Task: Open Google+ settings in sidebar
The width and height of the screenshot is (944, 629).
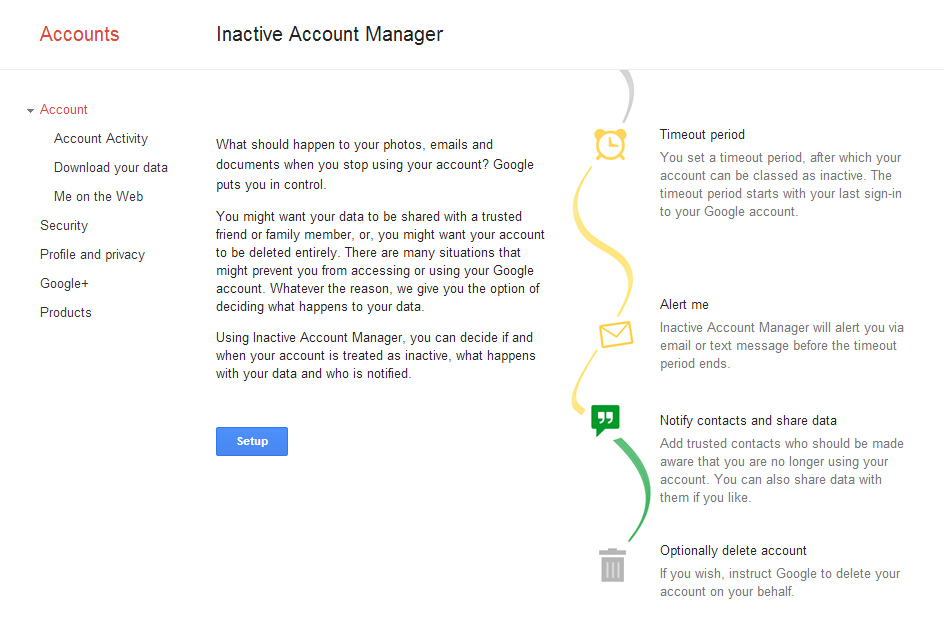Action: coord(64,284)
